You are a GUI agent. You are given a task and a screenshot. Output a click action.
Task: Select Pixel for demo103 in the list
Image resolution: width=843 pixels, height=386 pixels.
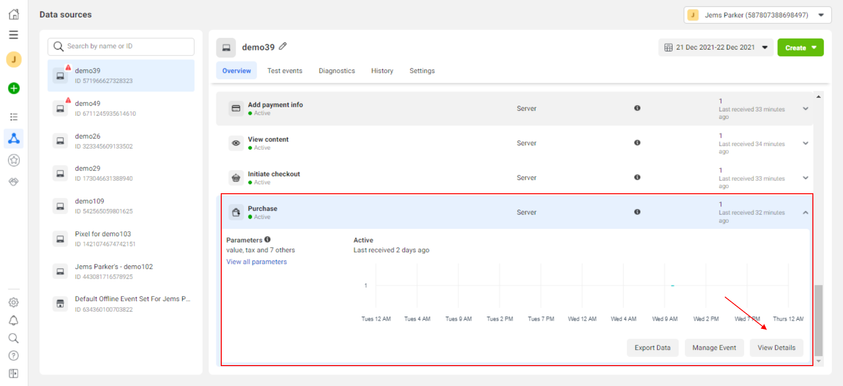[x=121, y=239]
